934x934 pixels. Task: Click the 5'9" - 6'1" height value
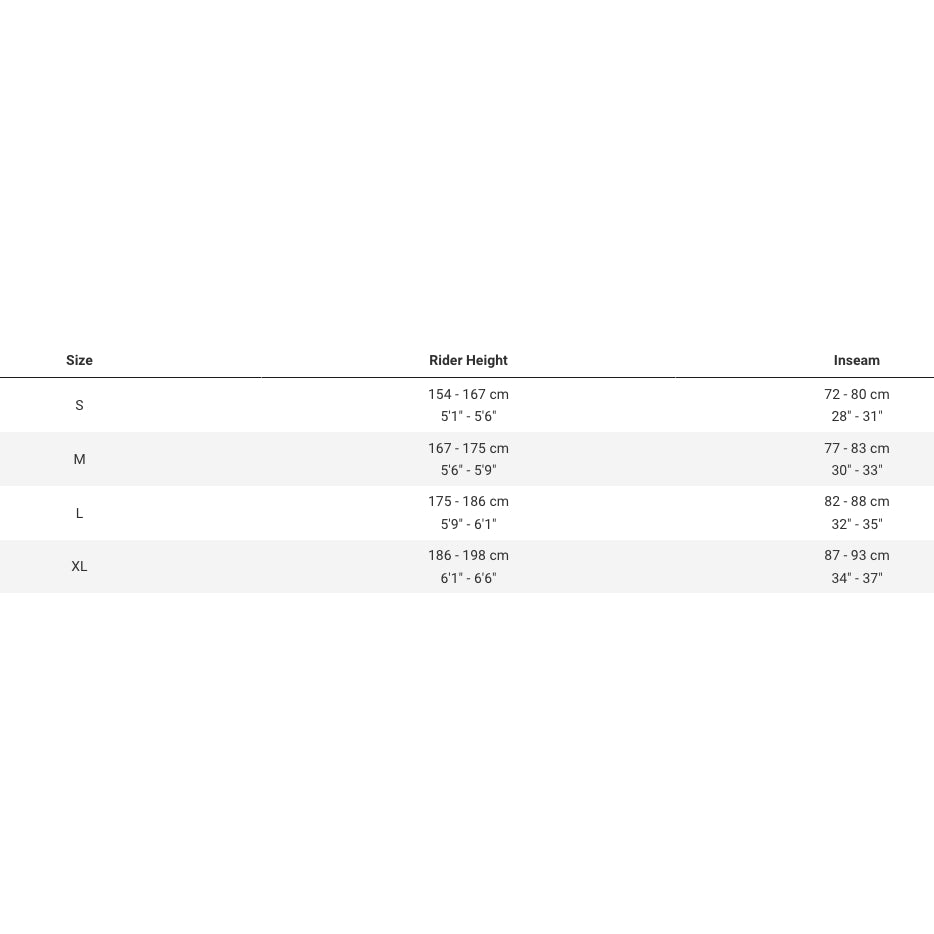coord(468,524)
